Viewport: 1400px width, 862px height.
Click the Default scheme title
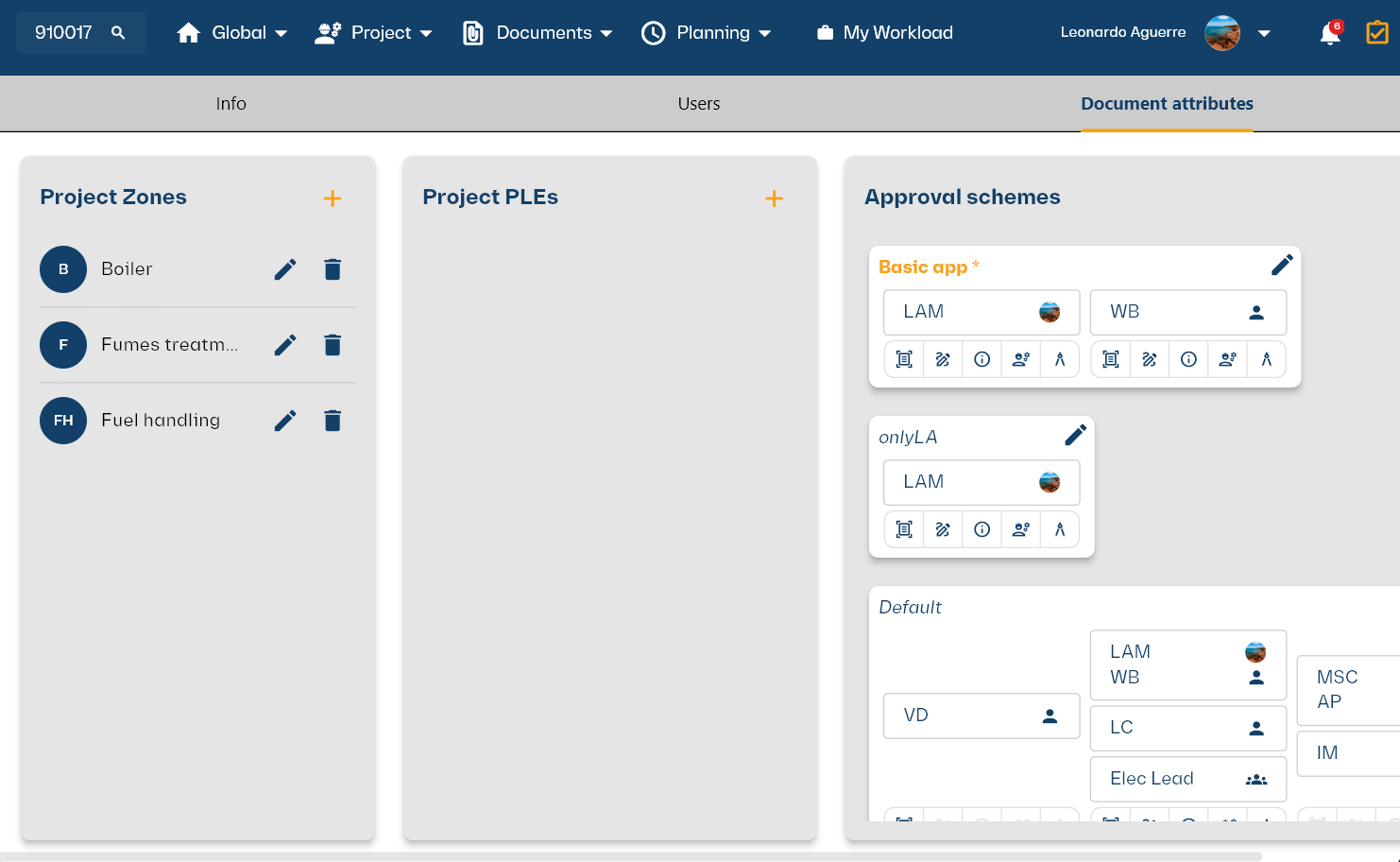910,608
